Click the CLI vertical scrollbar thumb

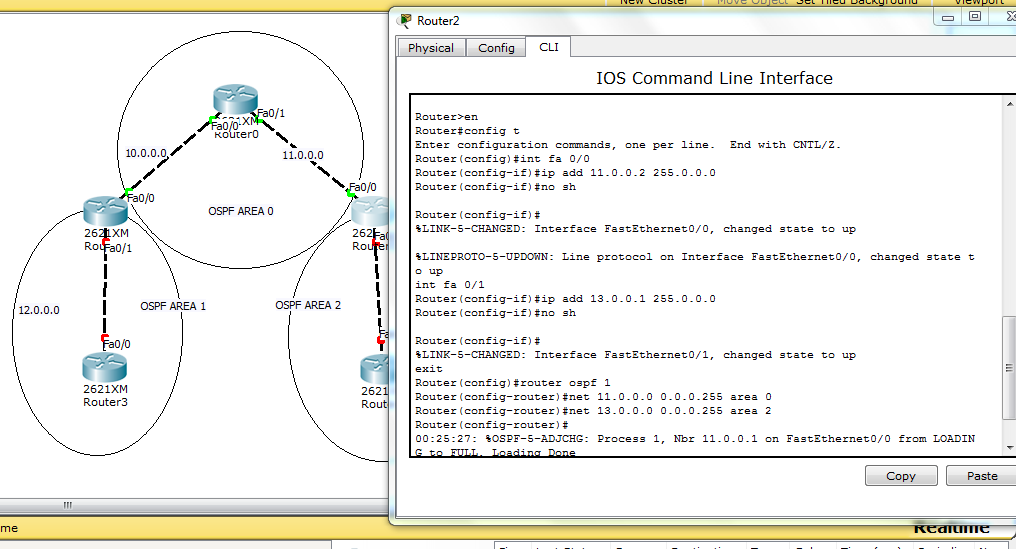click(x=1008, y=368)
